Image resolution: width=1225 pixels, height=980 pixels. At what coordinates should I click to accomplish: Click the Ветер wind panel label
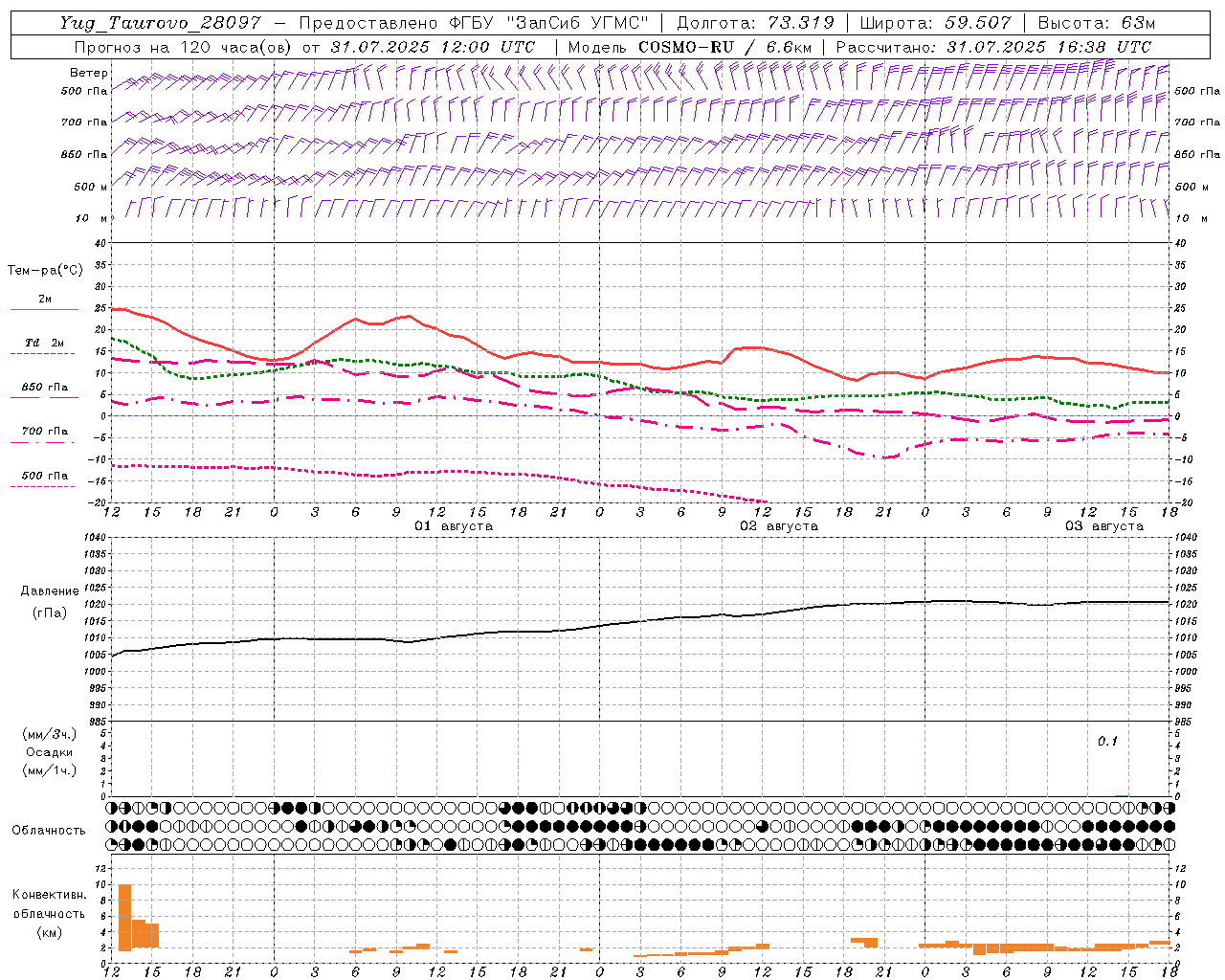coord(88,73)
